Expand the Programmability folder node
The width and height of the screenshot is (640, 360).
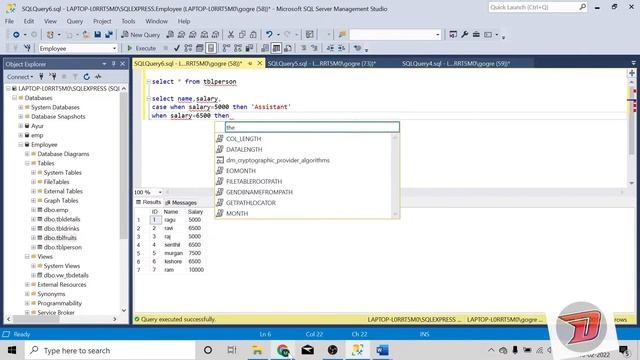point(27,303)
